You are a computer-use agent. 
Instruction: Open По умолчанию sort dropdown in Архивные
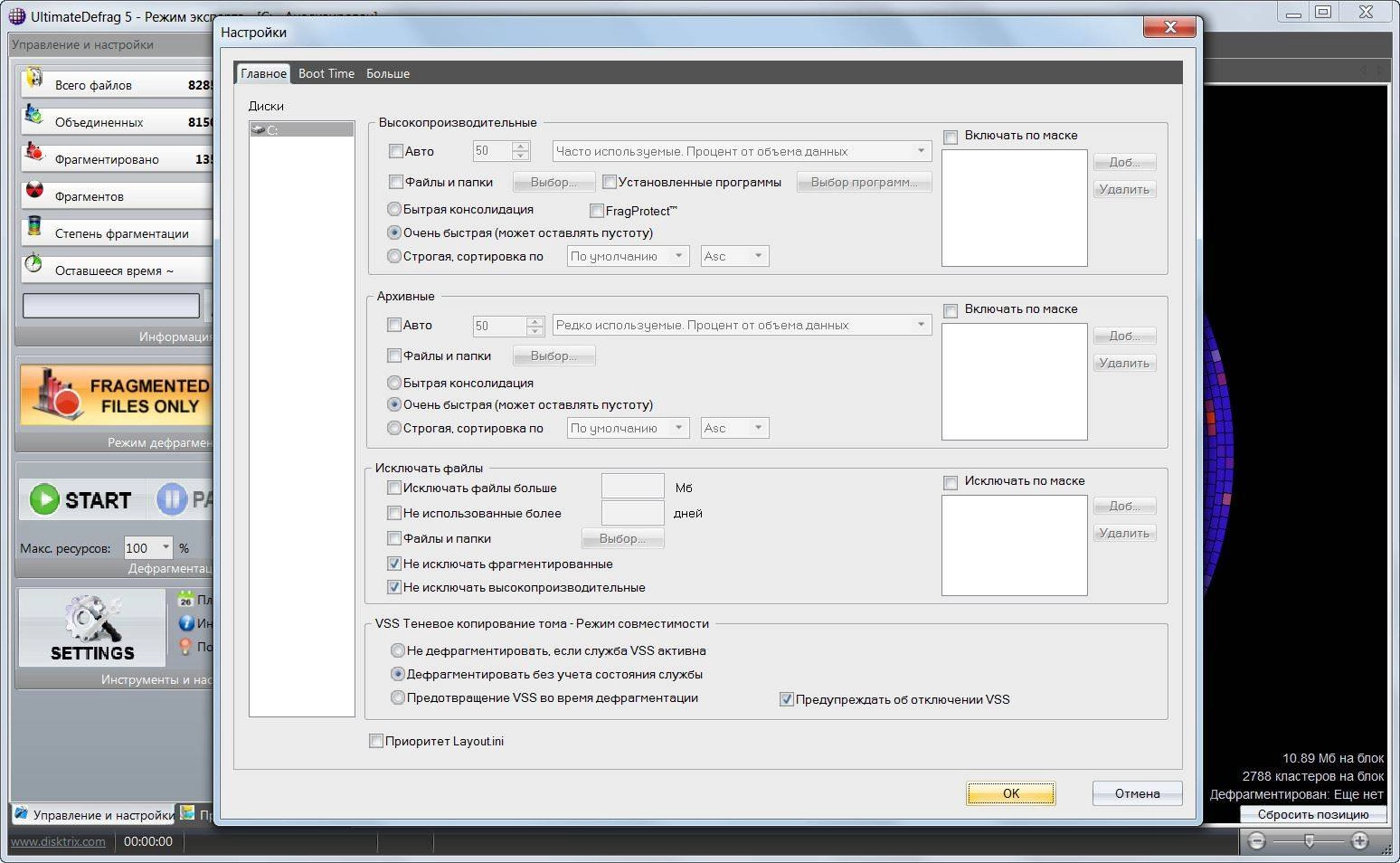click(628, 428)
